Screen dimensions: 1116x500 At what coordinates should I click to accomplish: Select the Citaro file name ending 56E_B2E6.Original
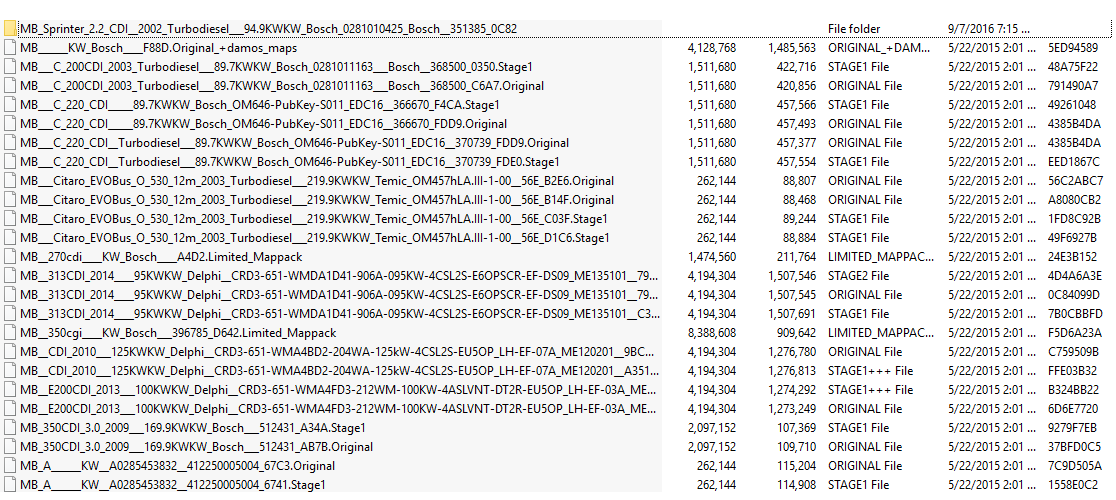click(x=317, y=181)
